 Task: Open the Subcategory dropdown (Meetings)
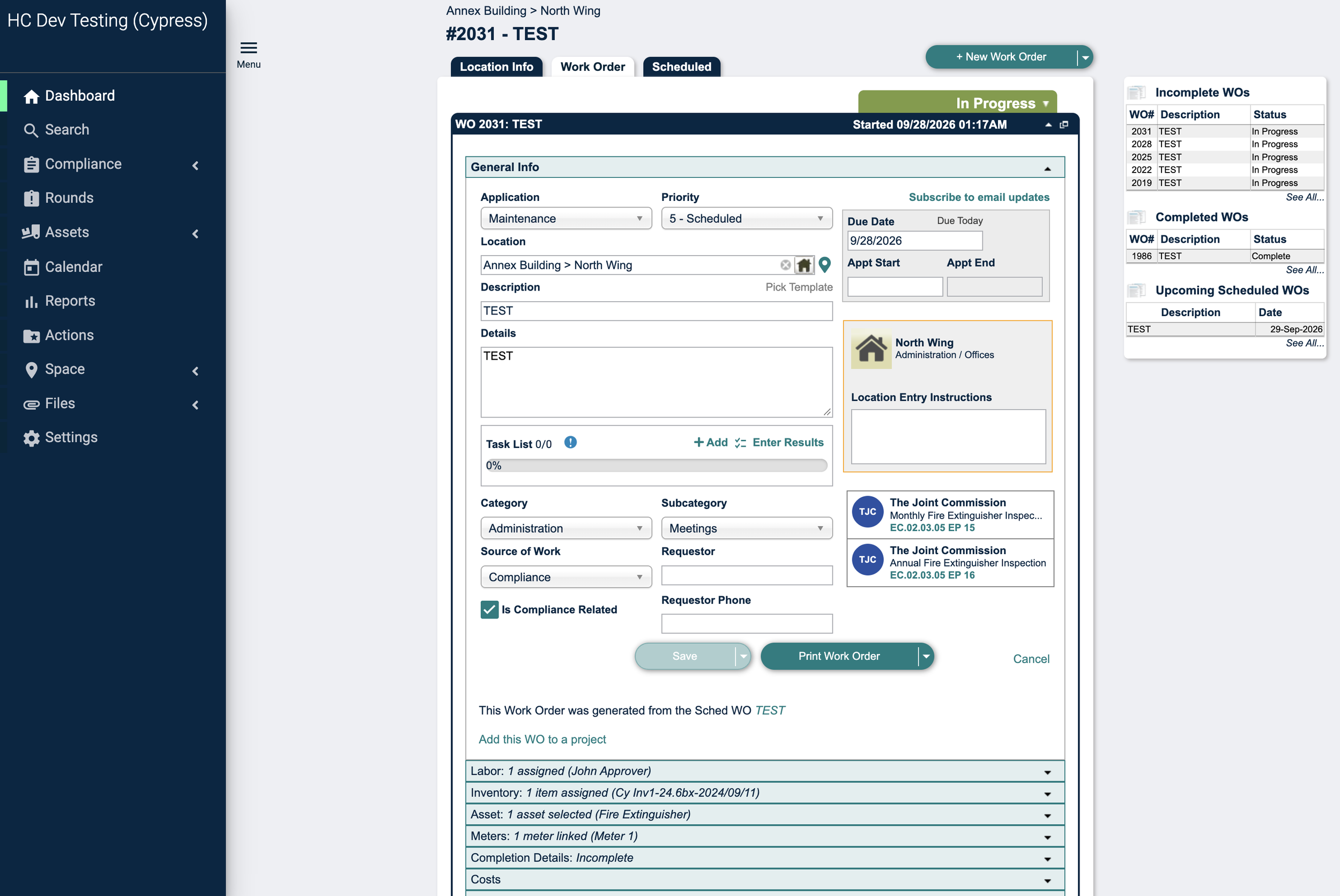coord(746,528)
